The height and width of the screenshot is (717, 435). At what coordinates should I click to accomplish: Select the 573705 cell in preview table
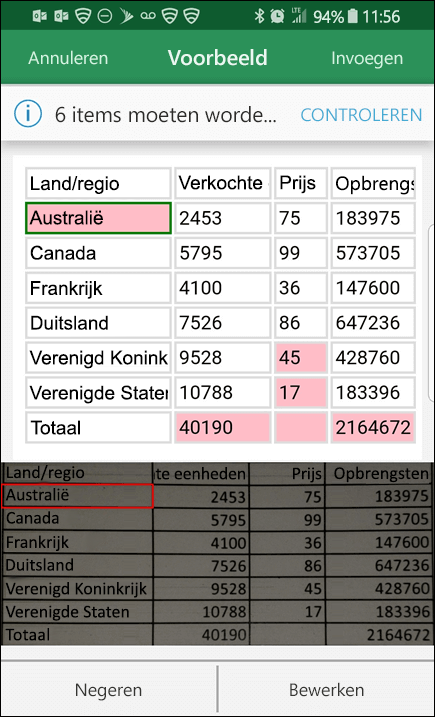373,253
